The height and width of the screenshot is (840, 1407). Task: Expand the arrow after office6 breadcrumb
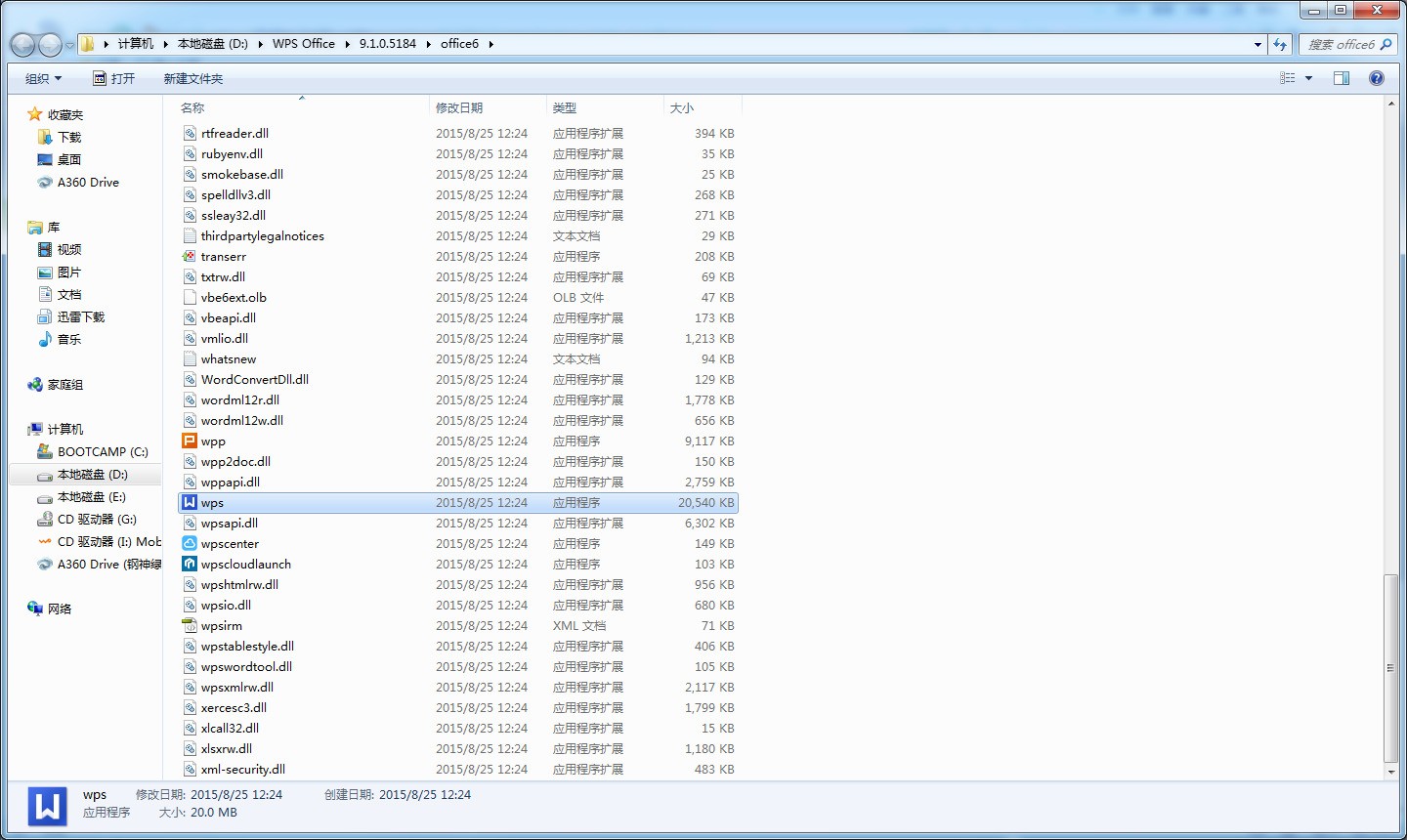tap(490, 44)
